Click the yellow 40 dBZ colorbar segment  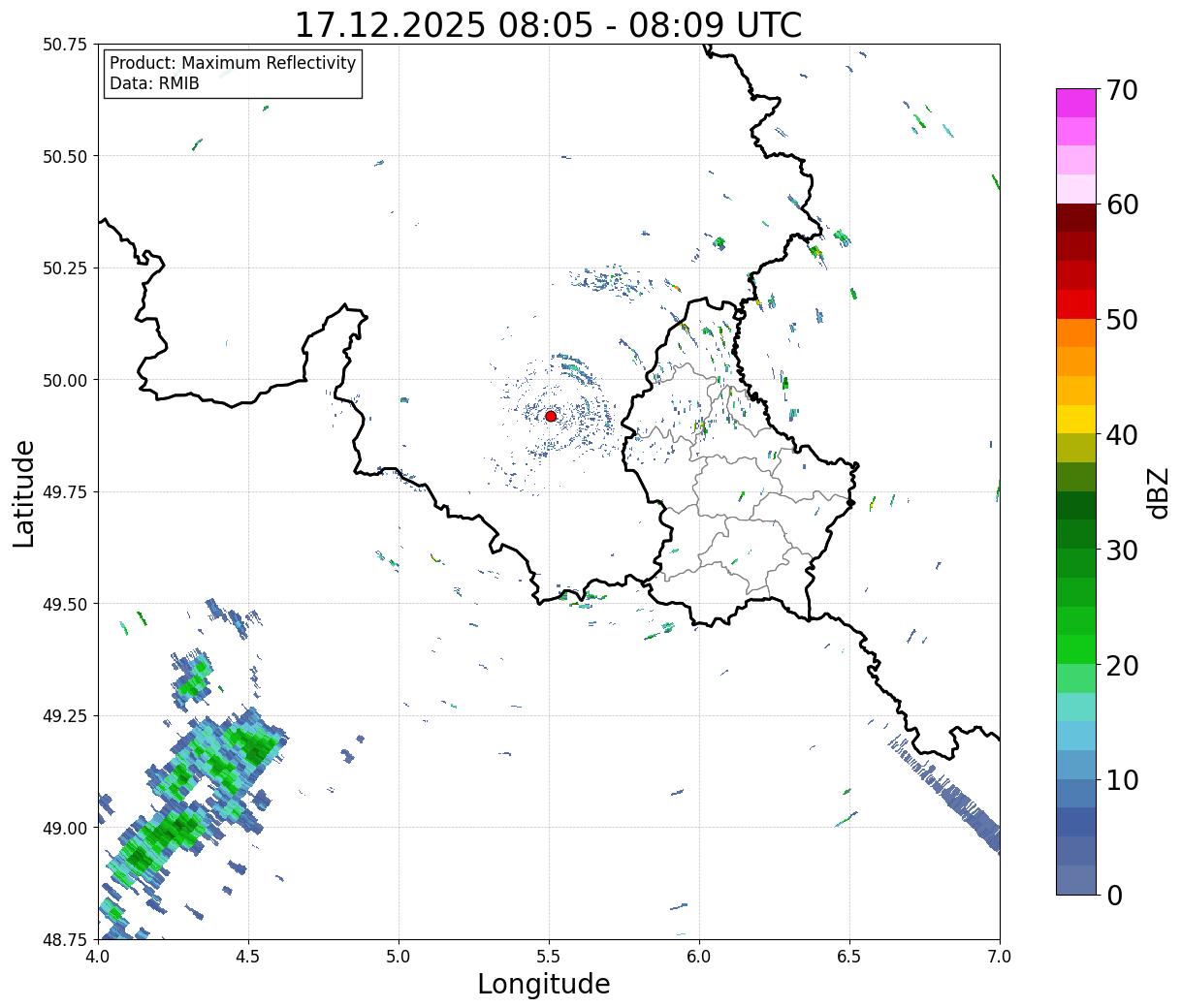coord(1076,419)
